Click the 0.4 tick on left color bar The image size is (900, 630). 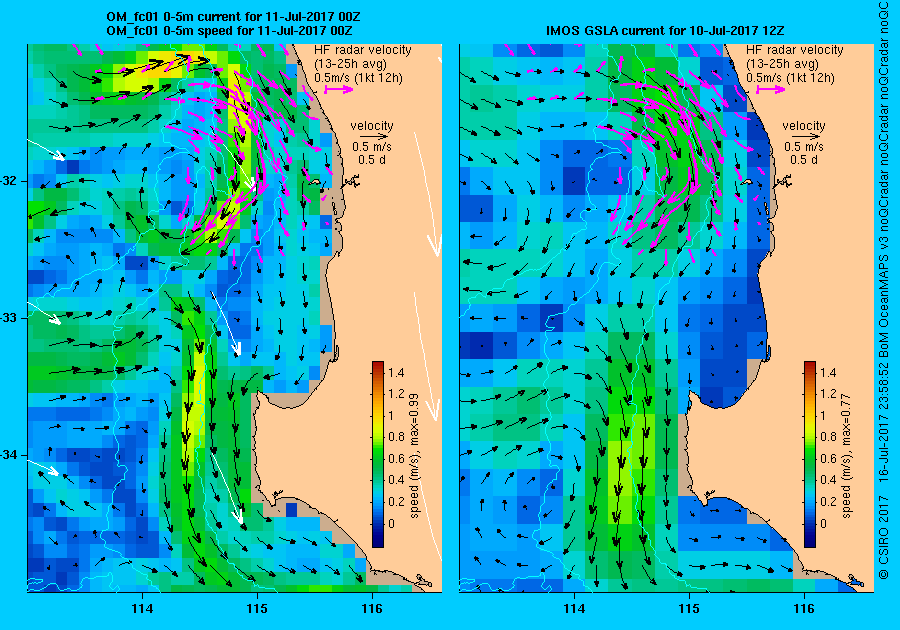396,480
